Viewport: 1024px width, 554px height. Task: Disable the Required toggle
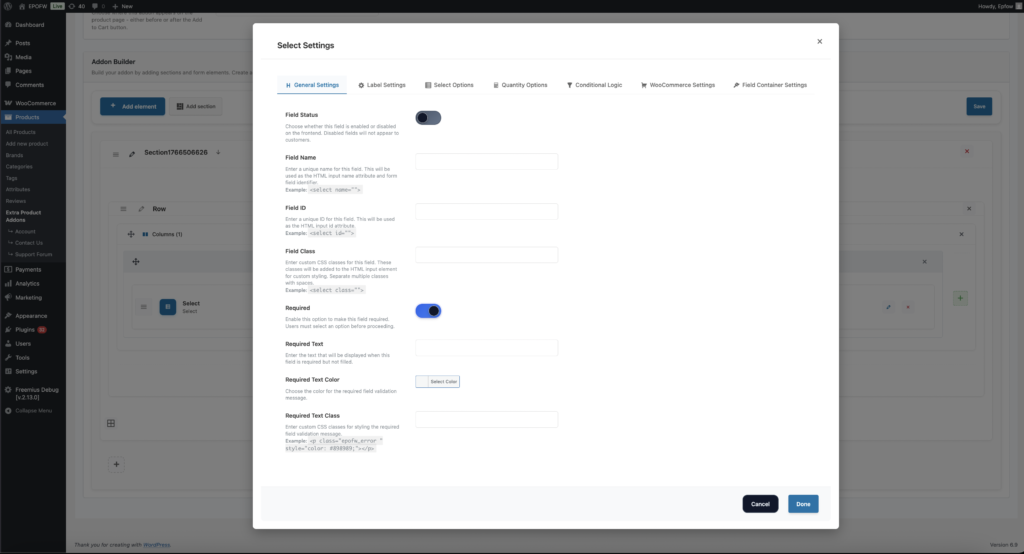(428, 311)
